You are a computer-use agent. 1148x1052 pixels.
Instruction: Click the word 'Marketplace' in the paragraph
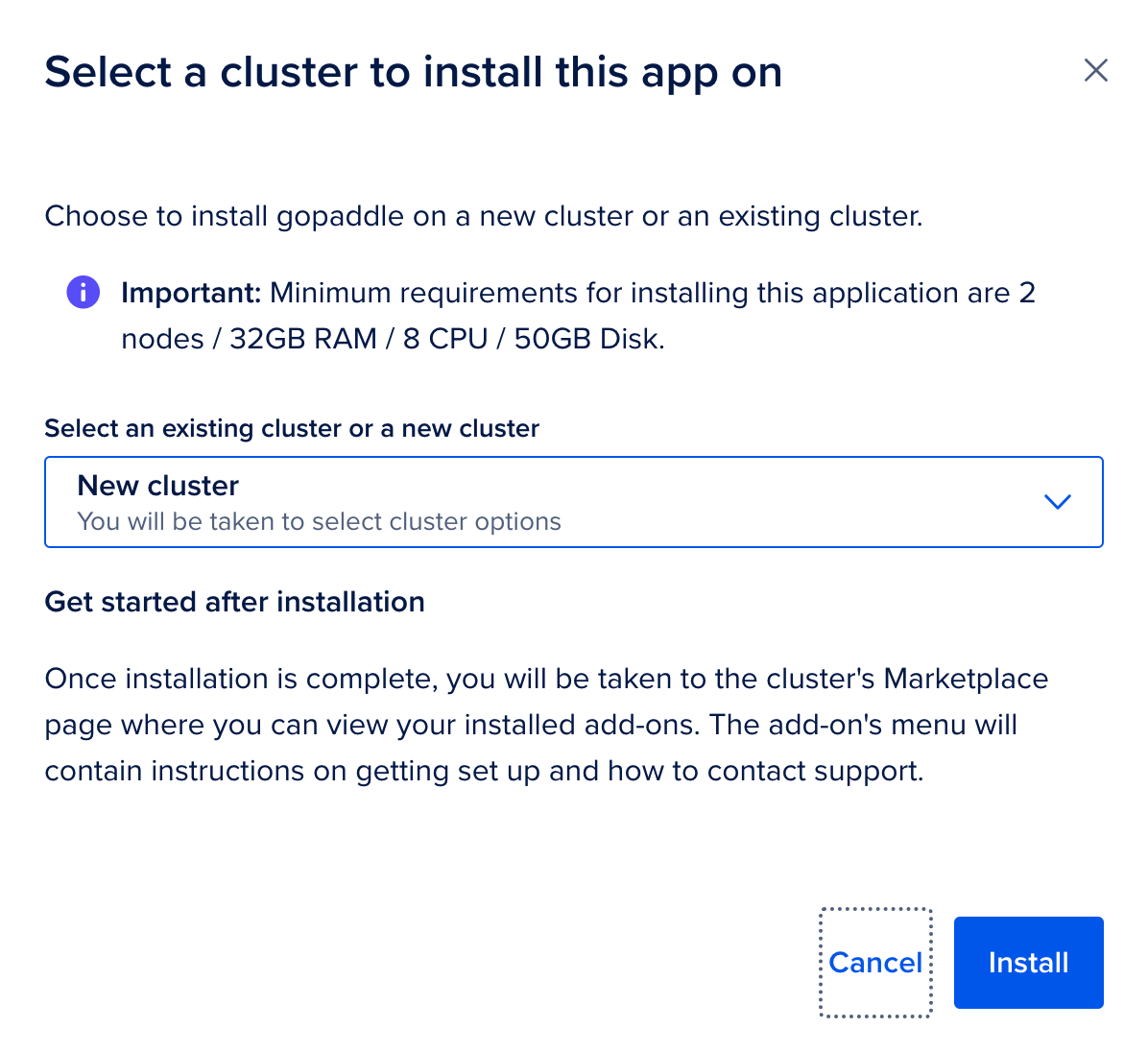coord(966,679)
